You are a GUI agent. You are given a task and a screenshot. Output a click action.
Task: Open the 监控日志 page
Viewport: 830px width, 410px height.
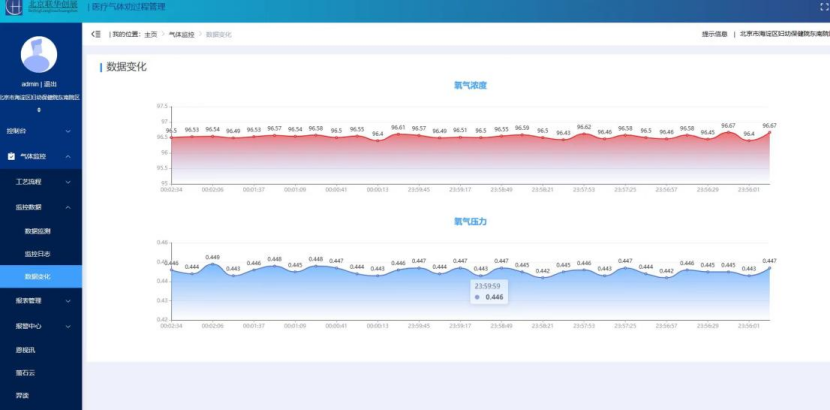38,253
